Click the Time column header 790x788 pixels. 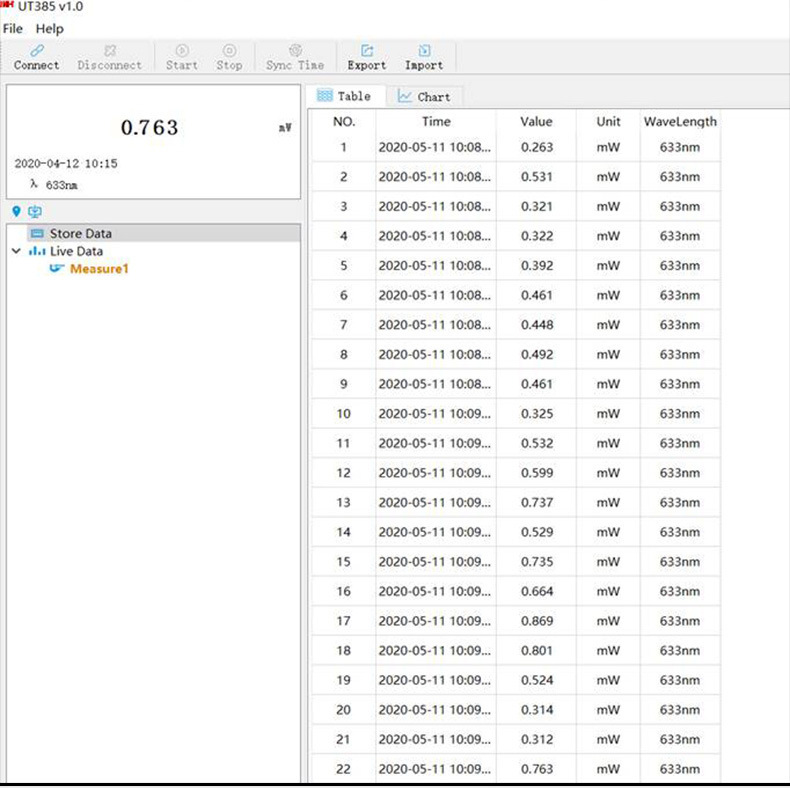pos(436,121)
